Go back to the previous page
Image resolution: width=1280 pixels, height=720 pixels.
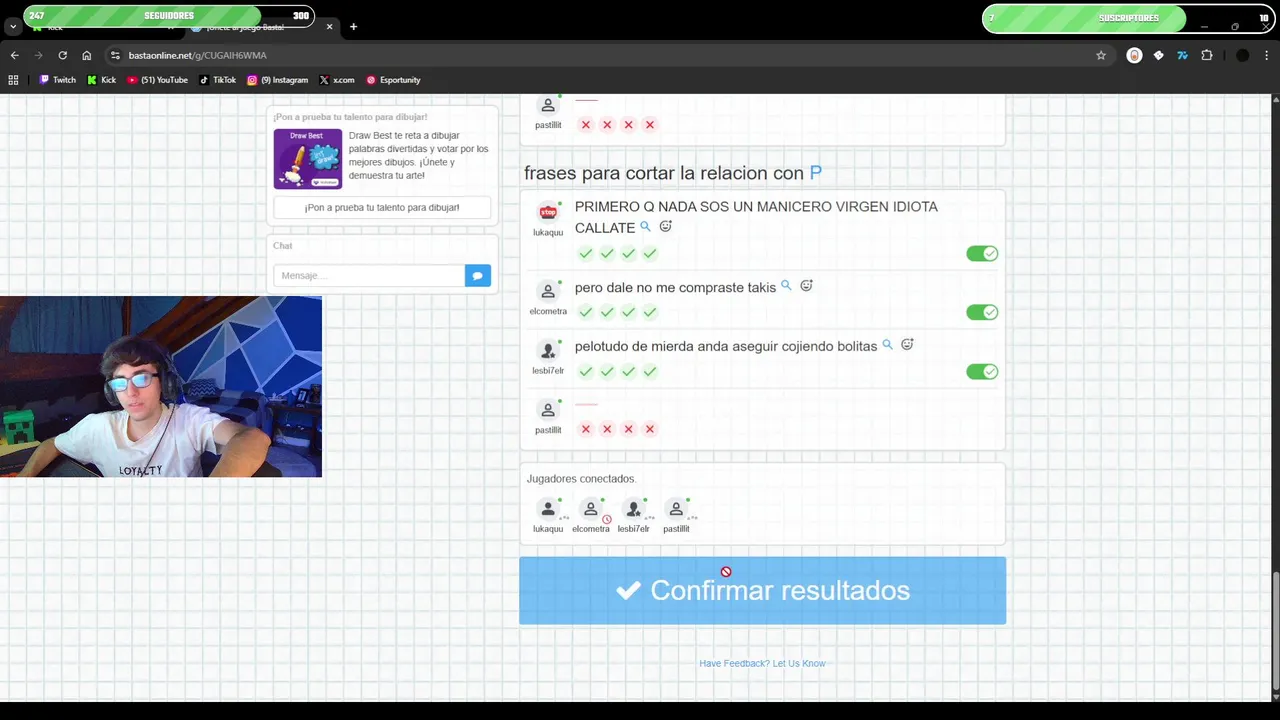[x=14, y=55]
